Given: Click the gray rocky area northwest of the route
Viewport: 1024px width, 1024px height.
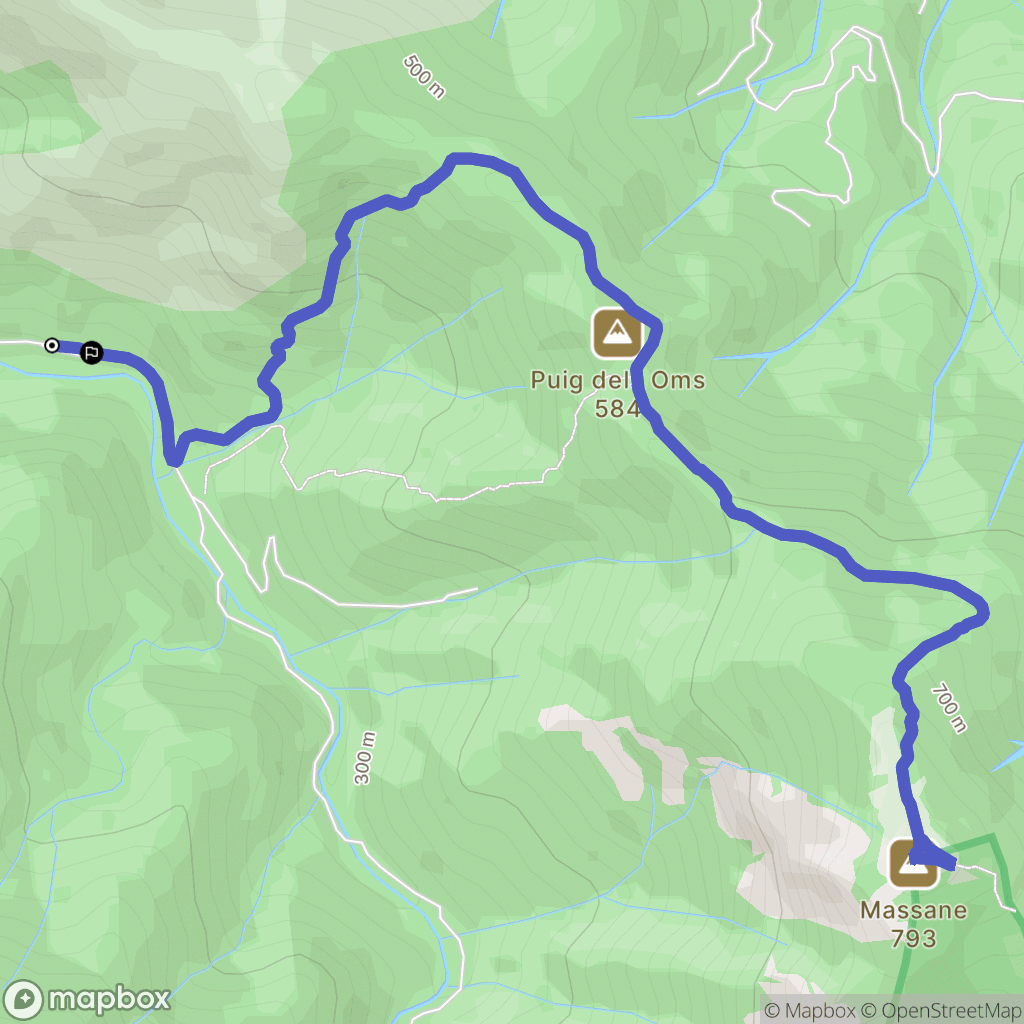Looking at the screenshot, I should [150, 144].
